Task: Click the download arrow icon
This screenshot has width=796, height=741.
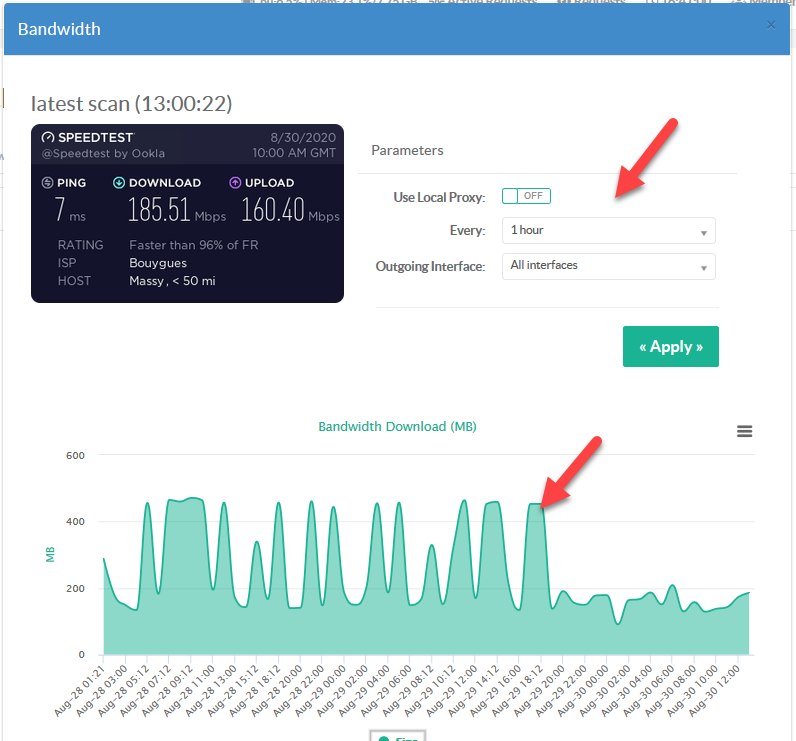Action: tap(119, 183)
